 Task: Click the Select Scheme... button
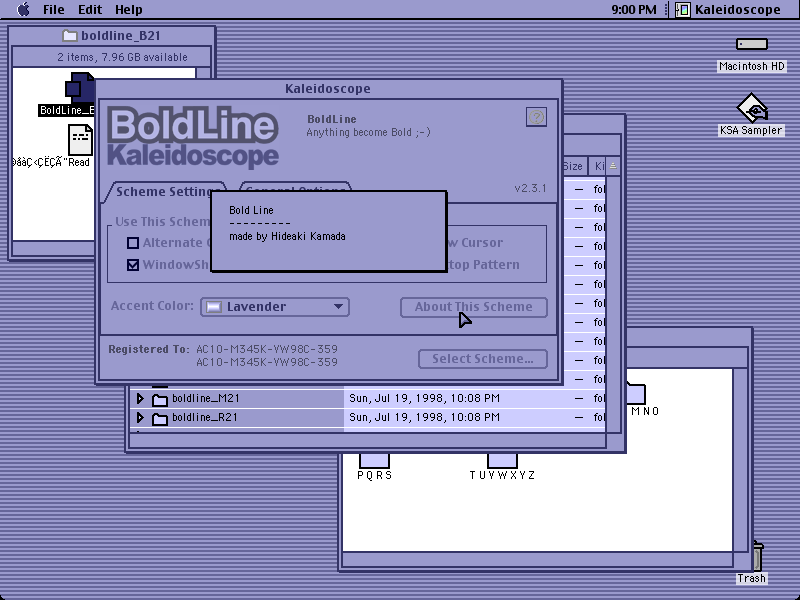[x=483, y=359]
